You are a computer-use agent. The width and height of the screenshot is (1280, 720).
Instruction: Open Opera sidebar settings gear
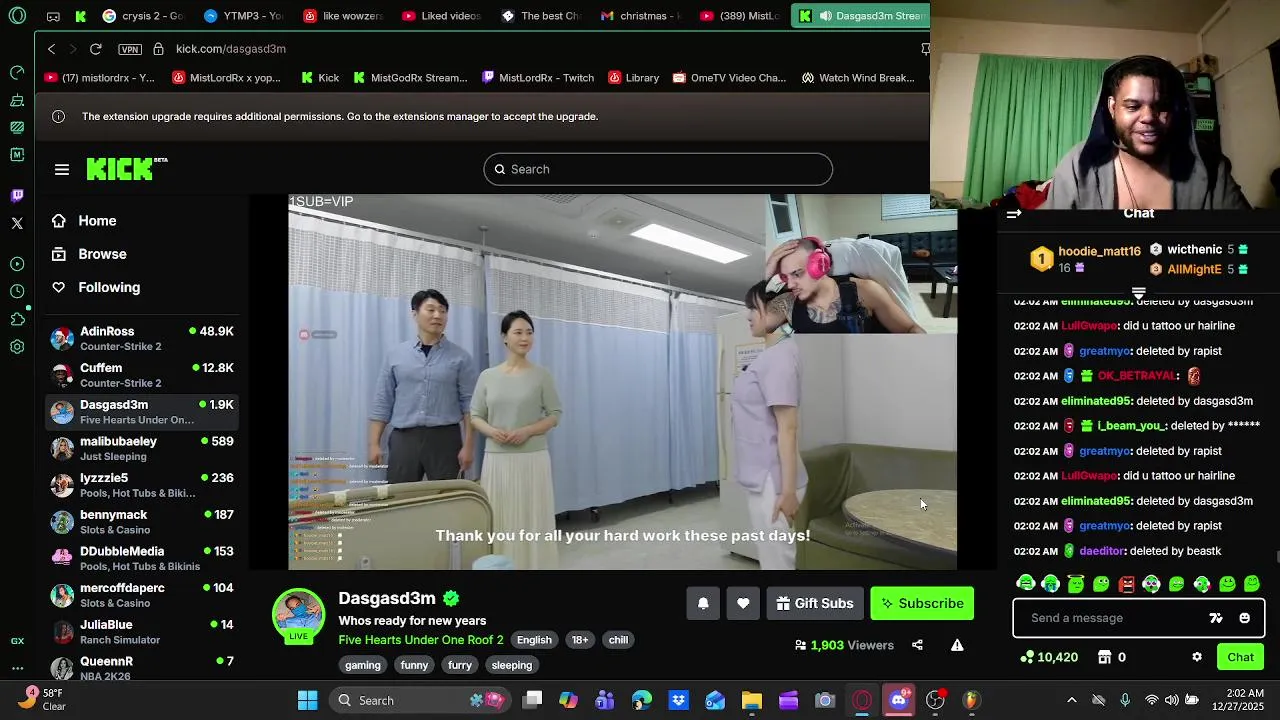tap(17, 347)
